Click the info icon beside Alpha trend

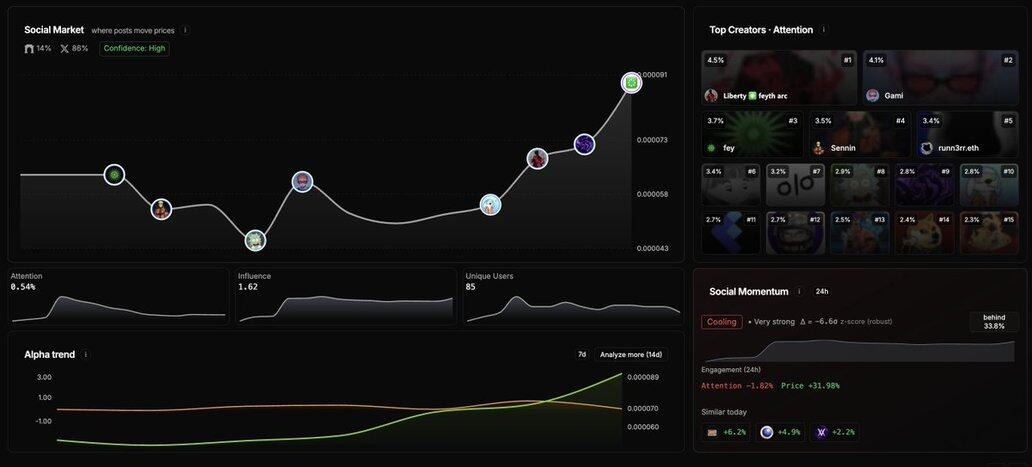86,354
